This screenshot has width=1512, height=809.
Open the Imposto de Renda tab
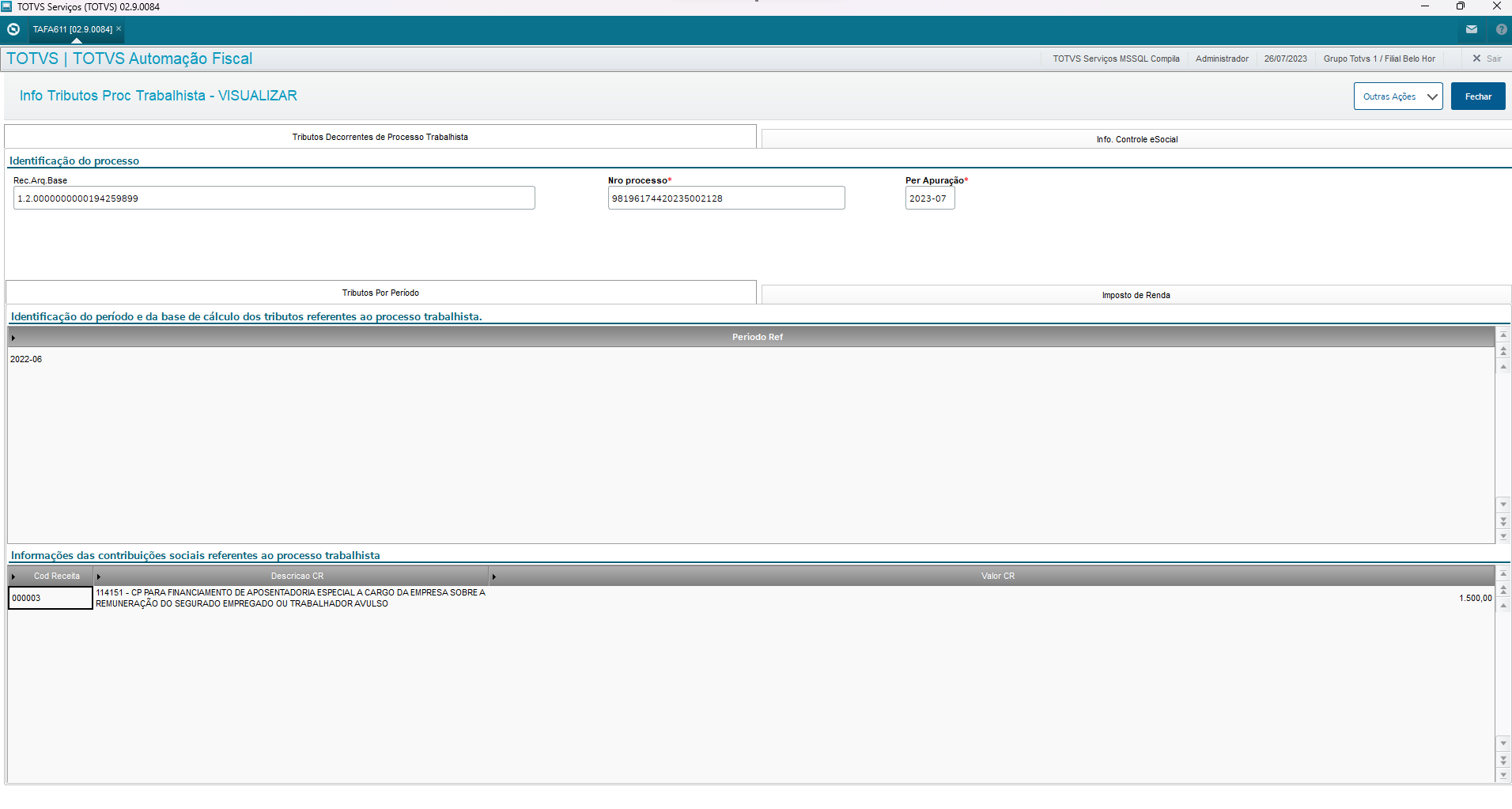1136,295
